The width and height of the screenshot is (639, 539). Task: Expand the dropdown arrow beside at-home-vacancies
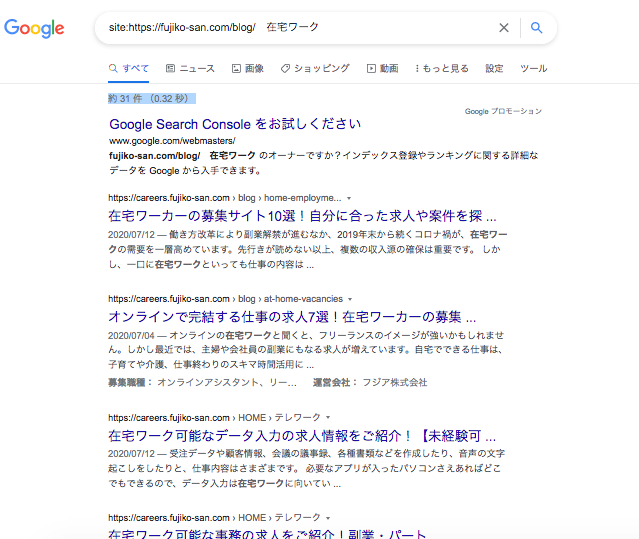(350, 299)
